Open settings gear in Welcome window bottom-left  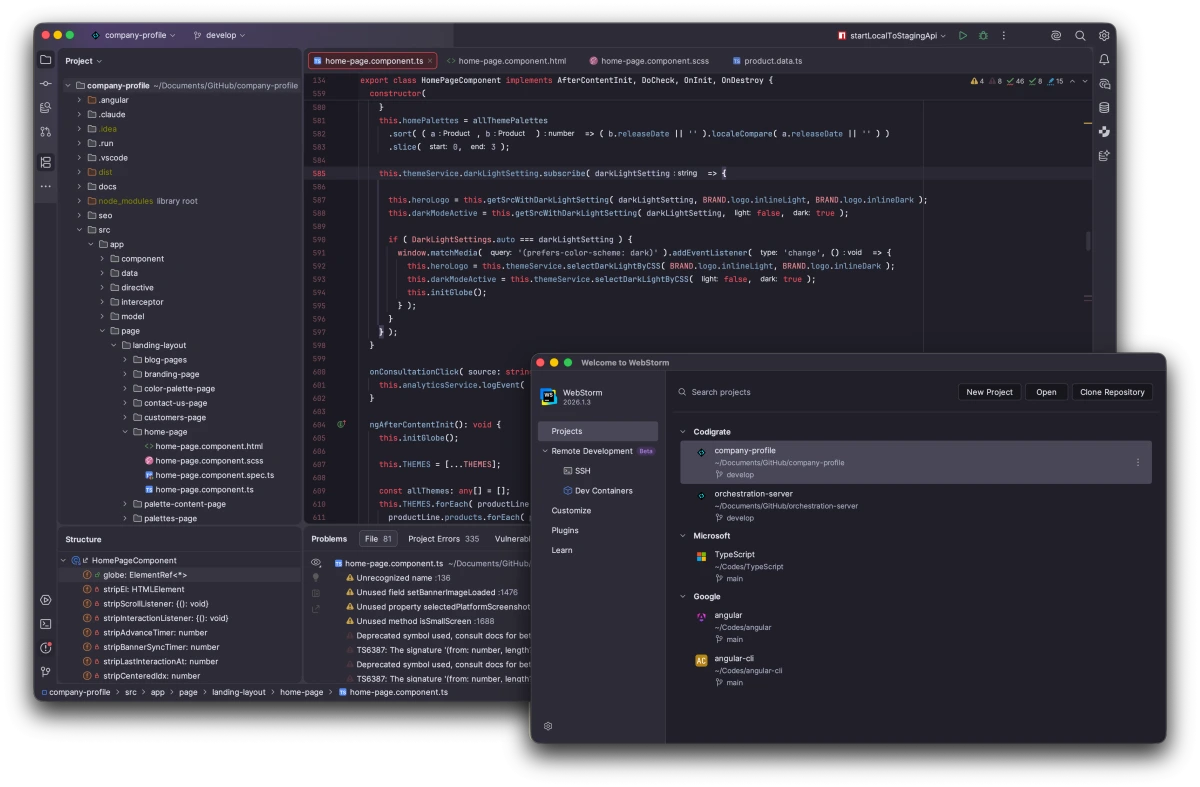coord(547,726)
